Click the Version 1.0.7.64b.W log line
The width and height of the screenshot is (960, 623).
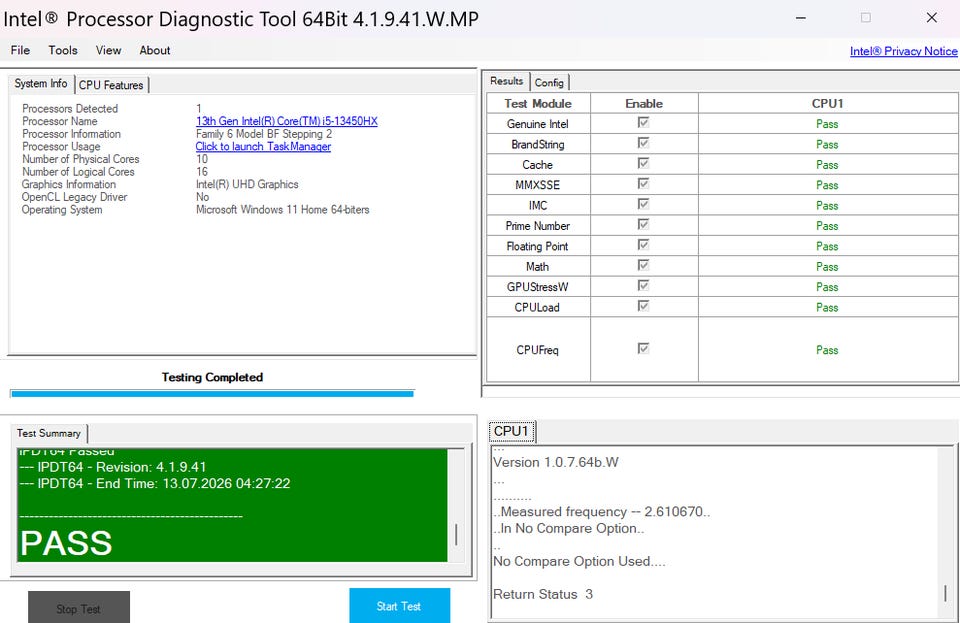pos(556,462)
